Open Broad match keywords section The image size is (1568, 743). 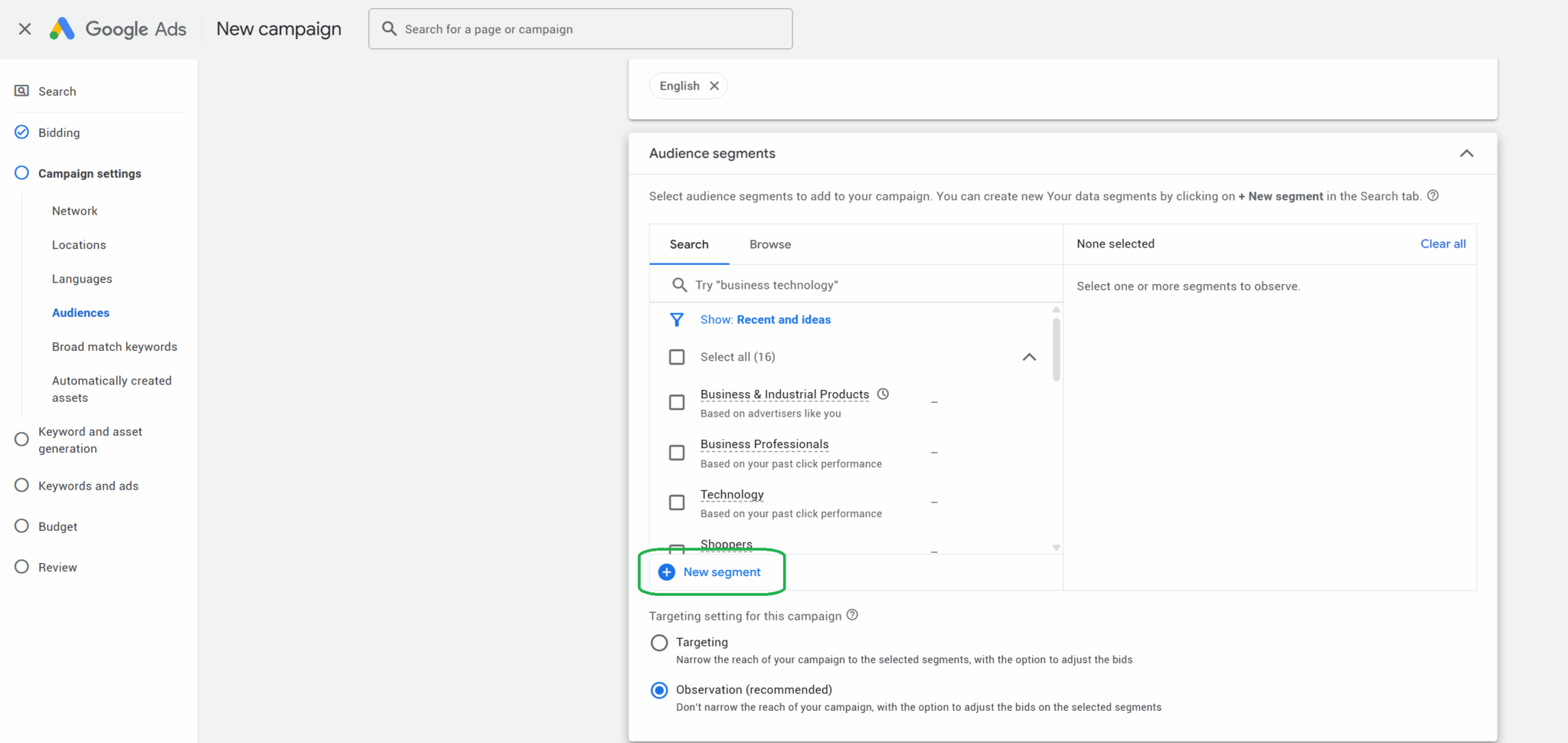point(115,347)
